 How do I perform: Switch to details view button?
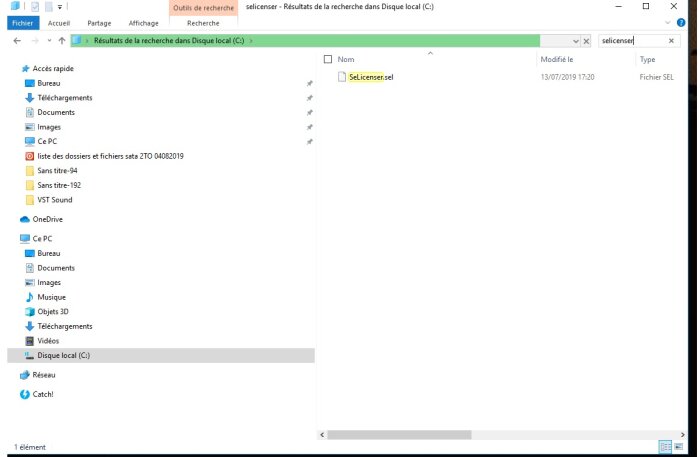(665, 447)
